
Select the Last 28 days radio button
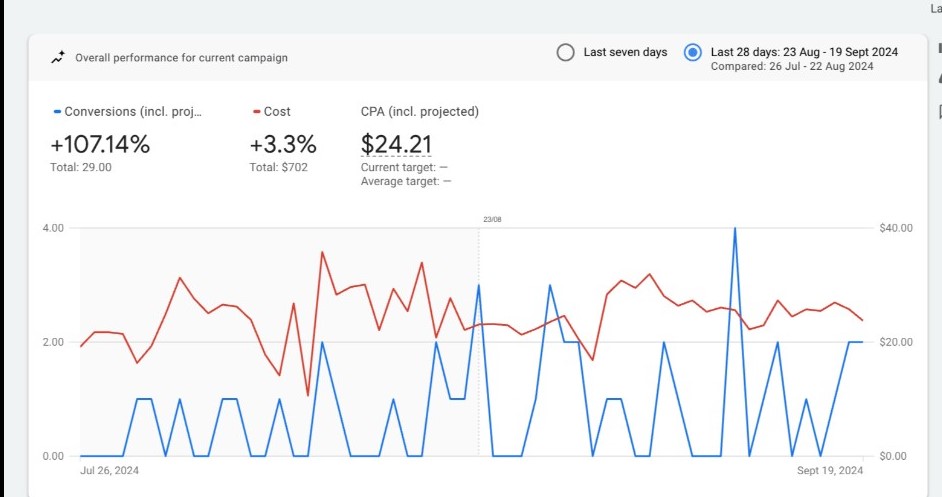[692, 53]
